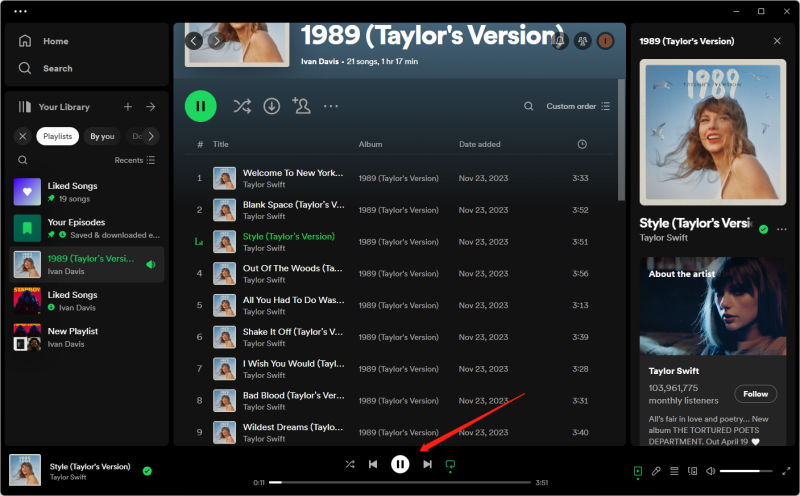This screenshot has width=800, height=496.
Task: Open Liked Songs by Ivan Davis
Action: (87, 301)
